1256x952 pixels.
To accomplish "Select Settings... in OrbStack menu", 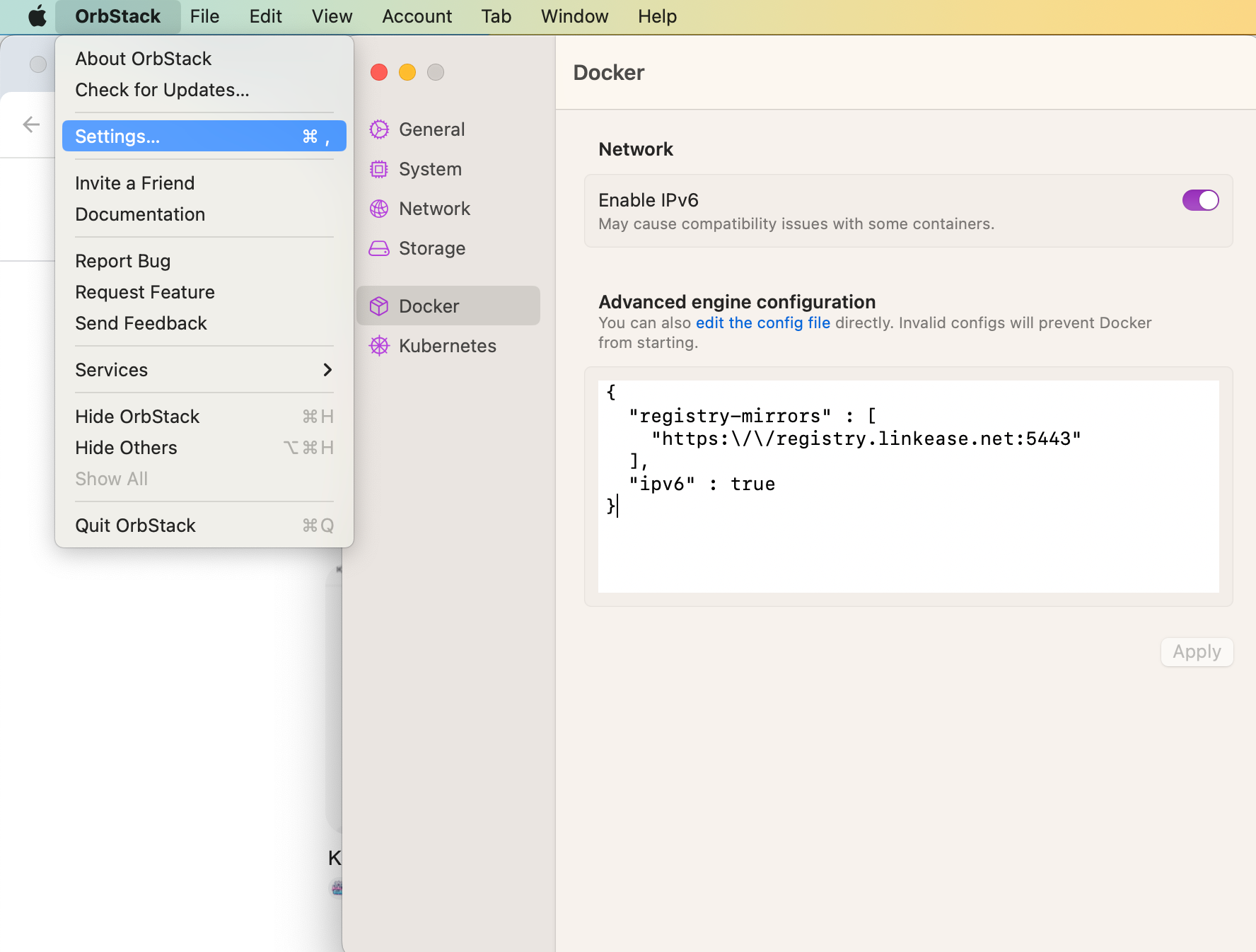I will (x=204, y=137).
